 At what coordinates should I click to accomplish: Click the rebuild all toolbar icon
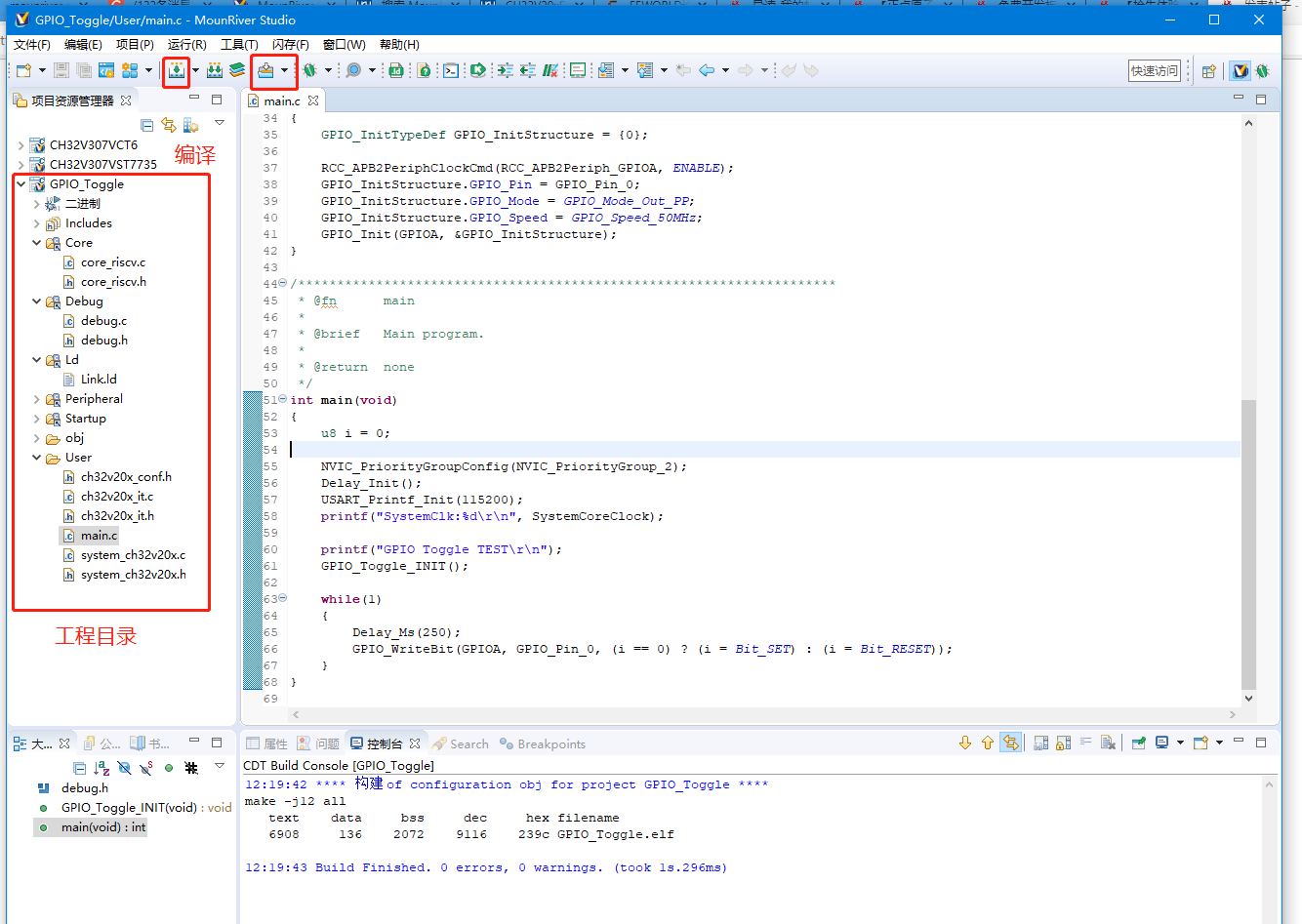point(215,70)
